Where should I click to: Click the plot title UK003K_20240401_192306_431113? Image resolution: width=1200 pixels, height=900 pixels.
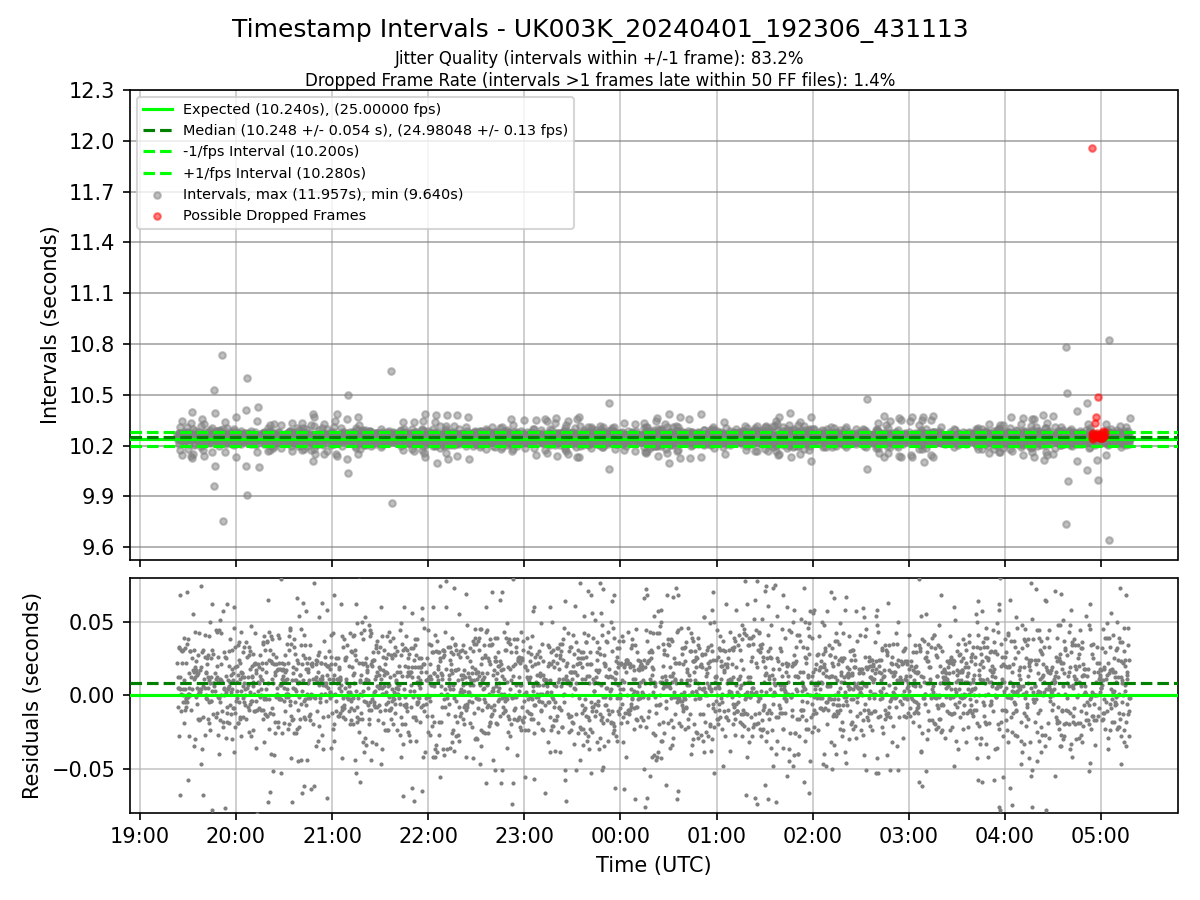point(600,29)
